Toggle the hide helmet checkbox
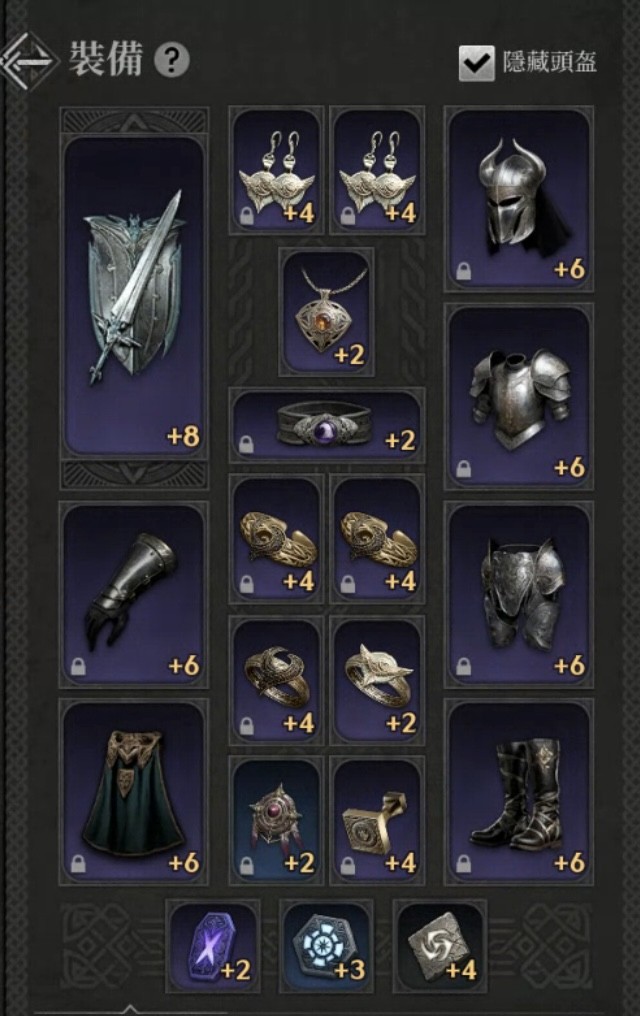Image resolution: width=640 pixels, height=1016 pixels. pos(476,63)
